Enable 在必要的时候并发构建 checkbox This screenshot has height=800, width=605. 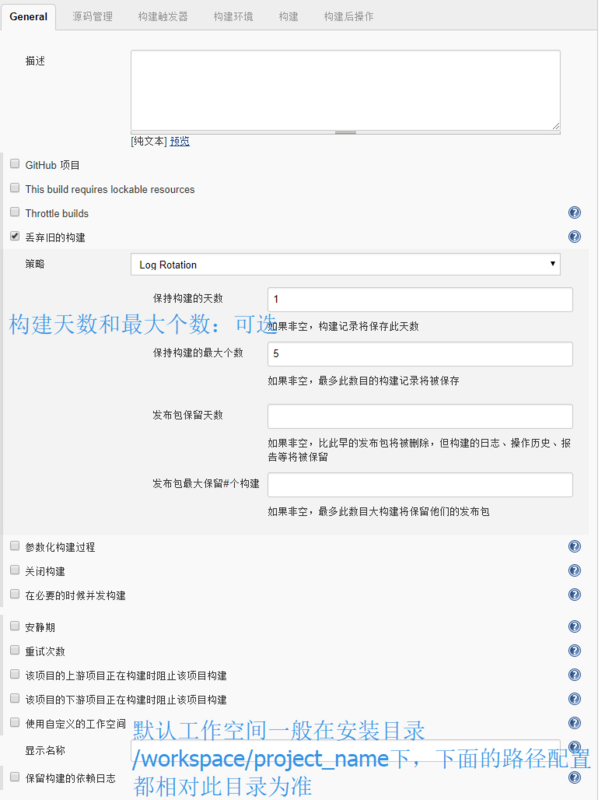(15, 594)
